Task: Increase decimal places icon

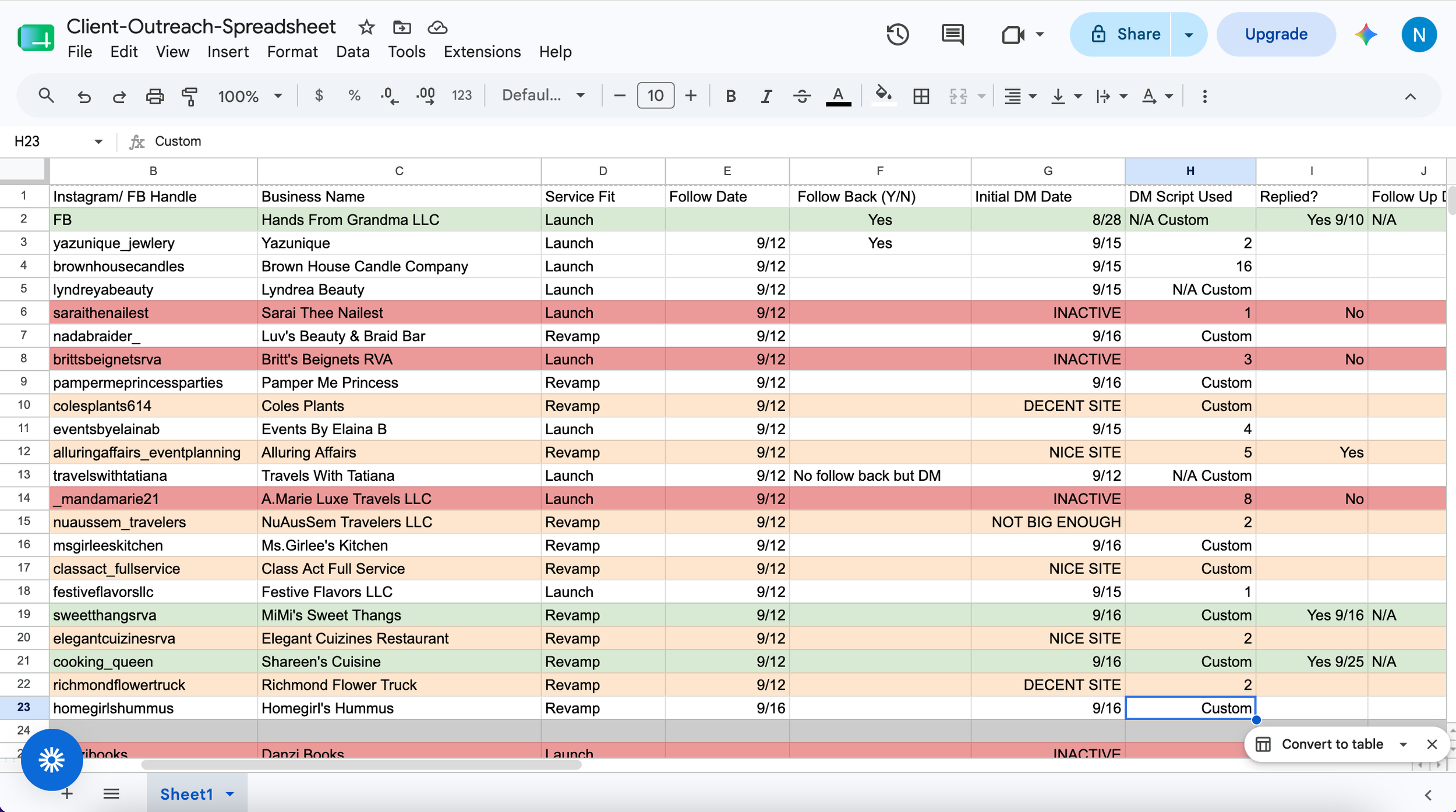Action: point(426,96)
